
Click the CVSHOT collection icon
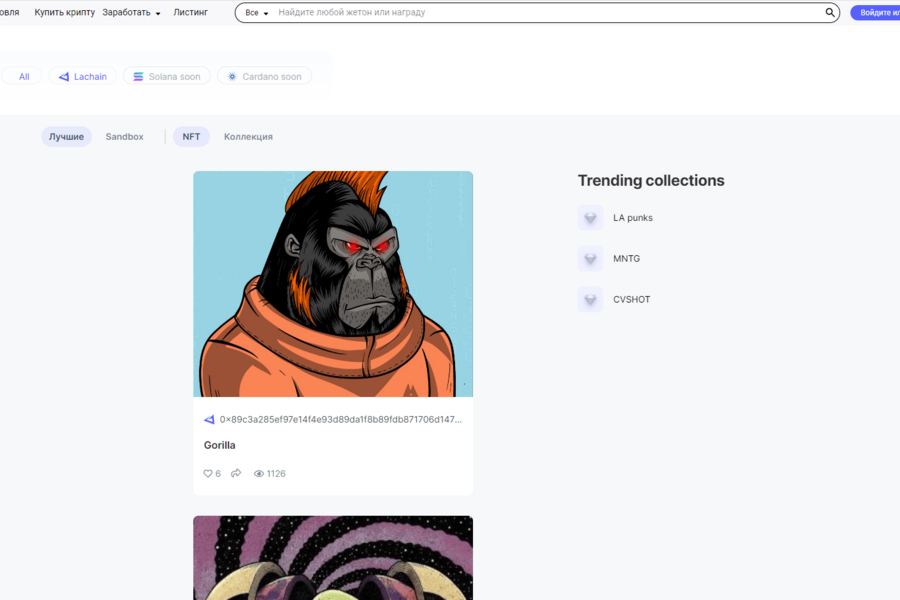[590, 300]
